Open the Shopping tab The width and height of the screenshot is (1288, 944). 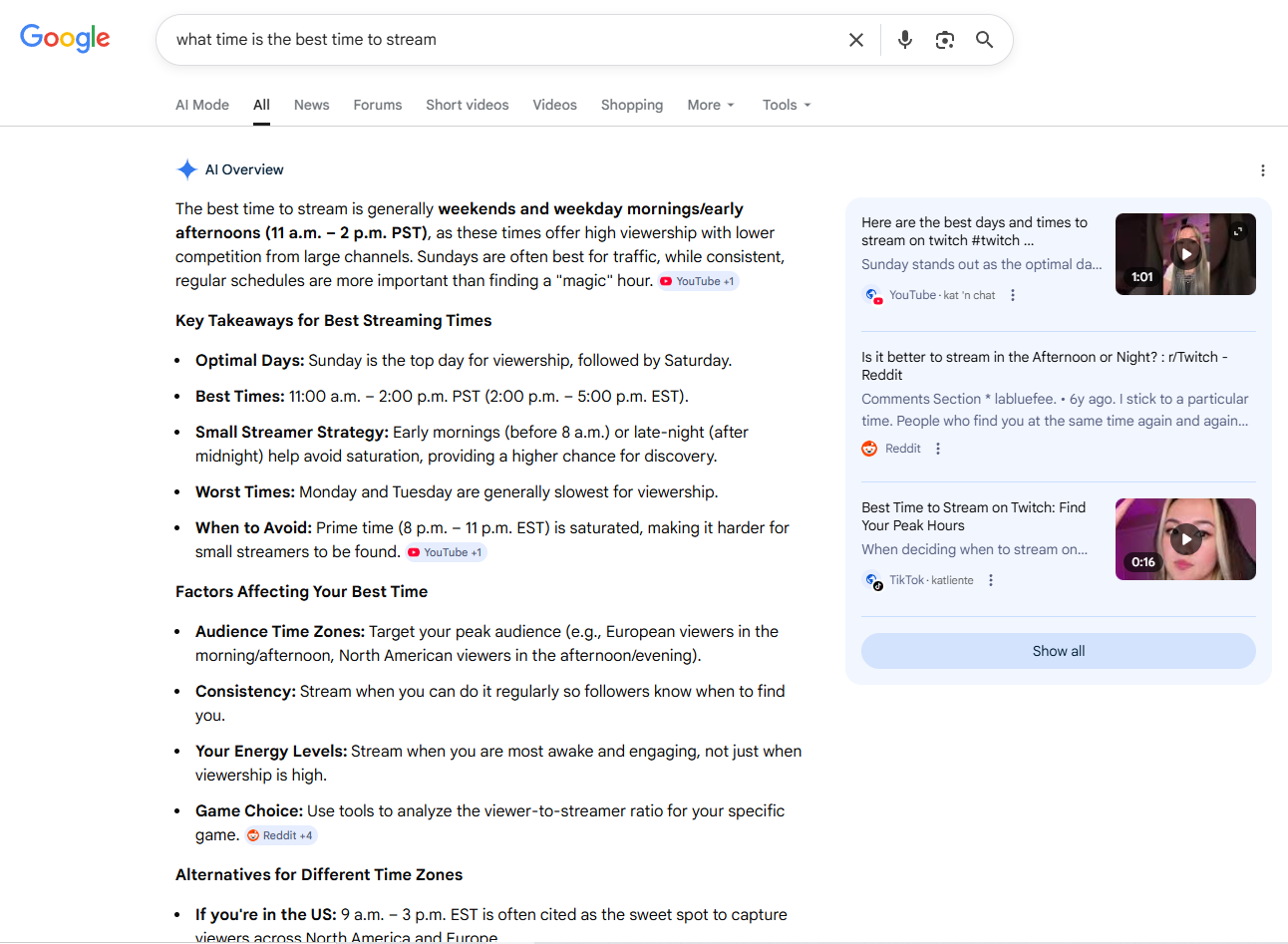(x=632, y=105)
